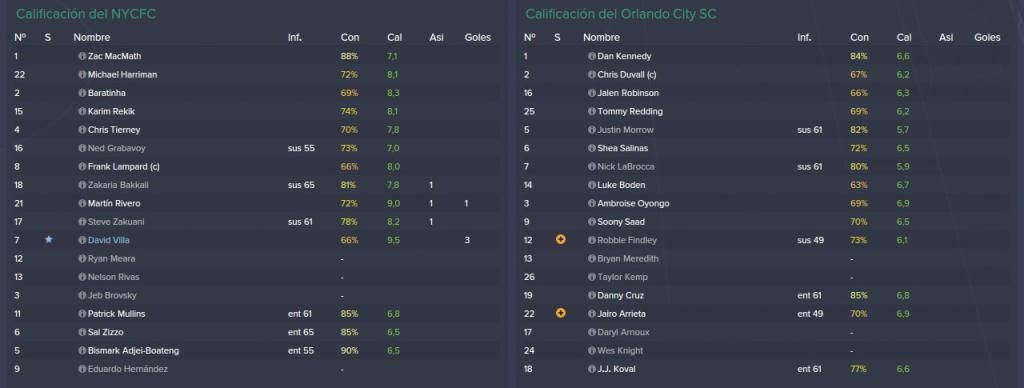Viewport: 1024px width, 388px height.
Task: Open Chris Duvall player name
Action: click(626, 75)
